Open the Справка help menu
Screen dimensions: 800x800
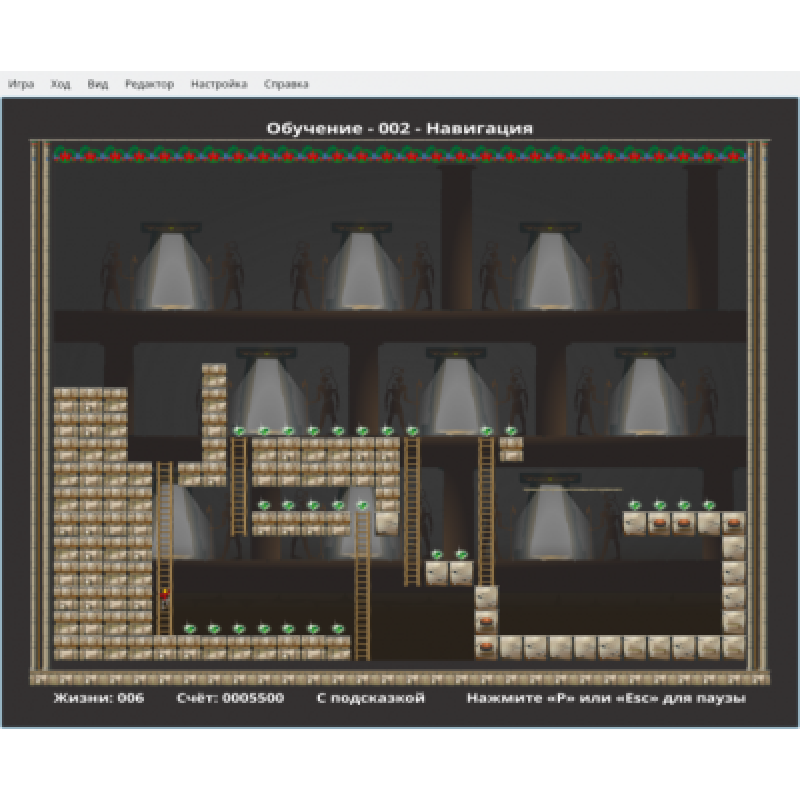coord(286,85)
